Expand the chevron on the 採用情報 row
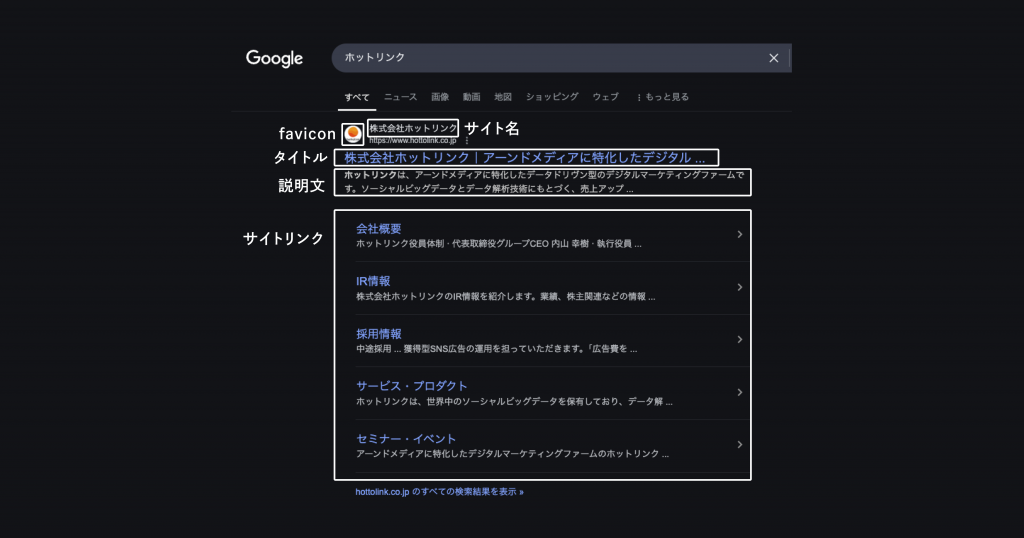This screenshot has height=538, width=1024. [x=739, y=340]
